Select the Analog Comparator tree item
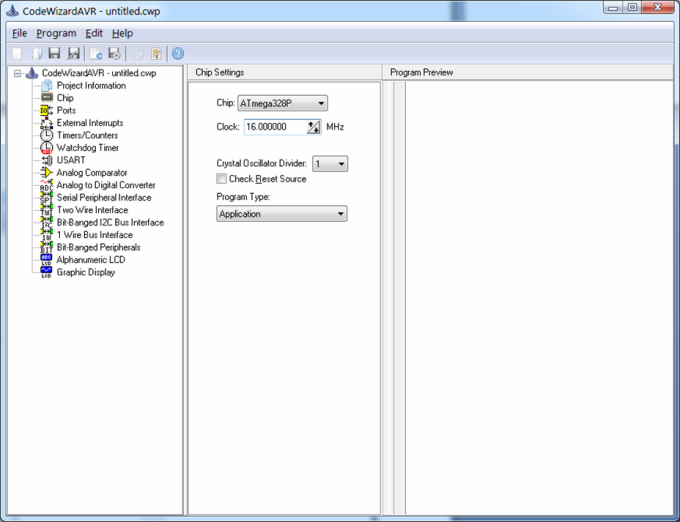This screenshot has width=680, height=522. [92, 173]
